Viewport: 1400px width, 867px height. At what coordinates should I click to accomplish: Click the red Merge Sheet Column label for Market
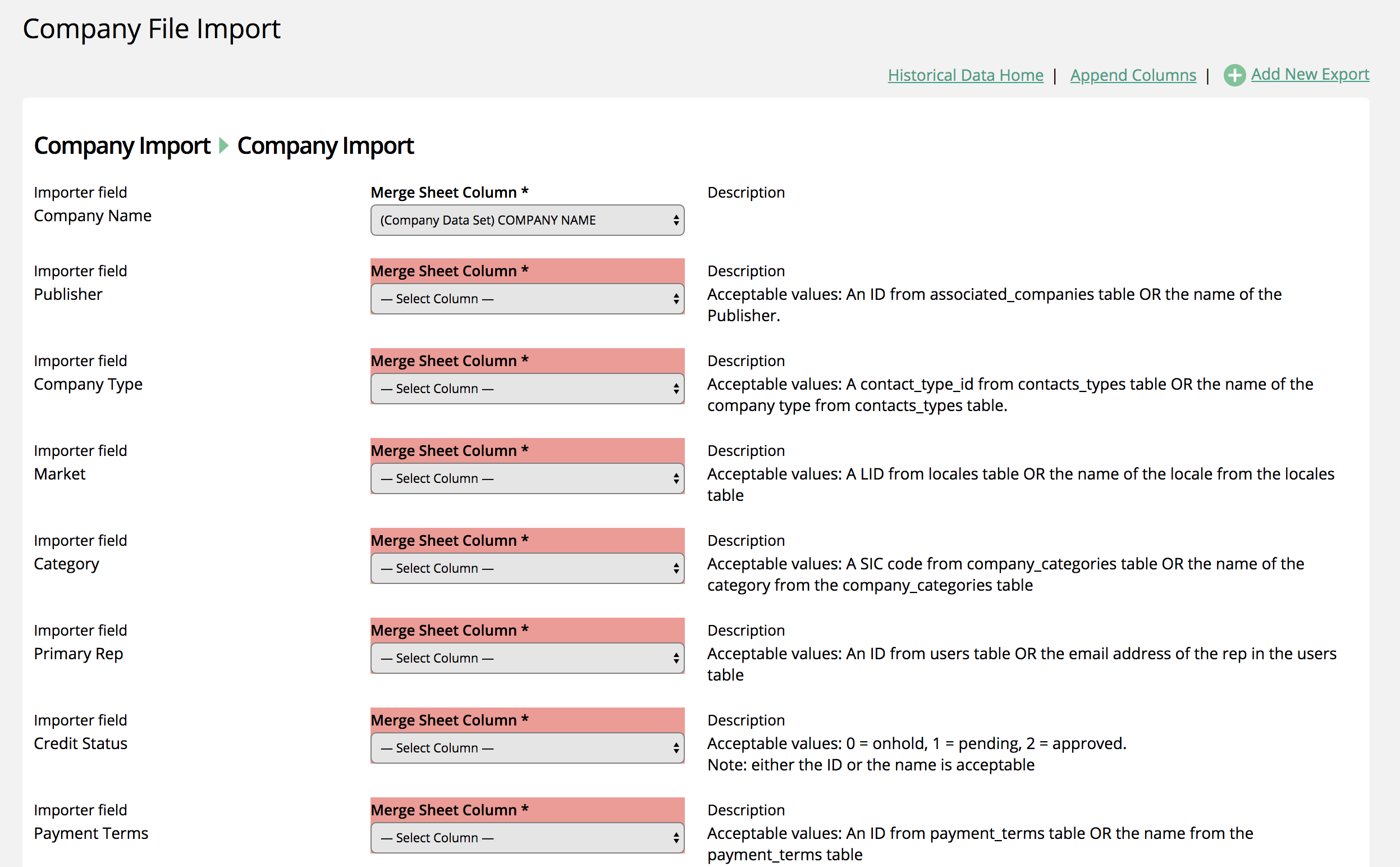tap(449, 451)
